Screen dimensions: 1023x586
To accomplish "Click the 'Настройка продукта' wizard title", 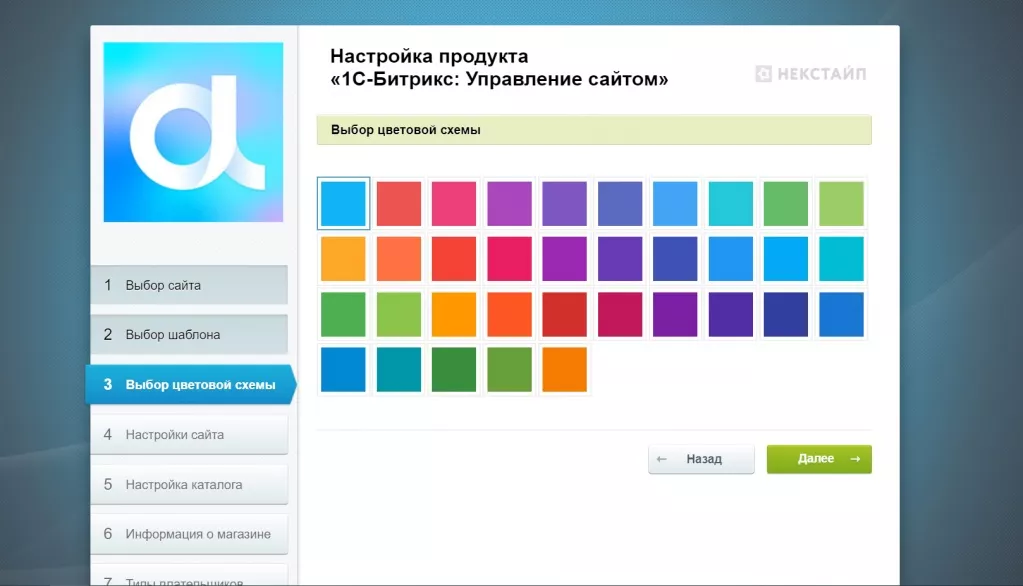I will [x=499, y=67].
